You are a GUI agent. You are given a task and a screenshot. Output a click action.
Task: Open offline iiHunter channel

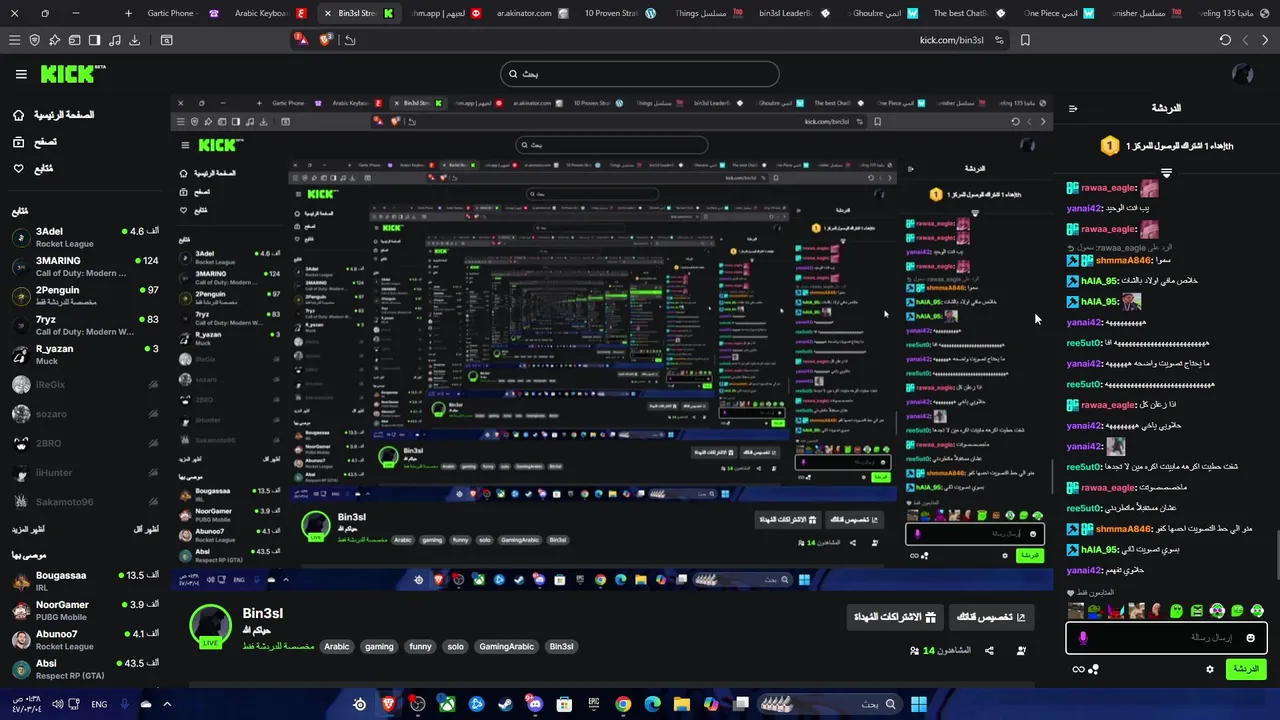pos(85,472)
